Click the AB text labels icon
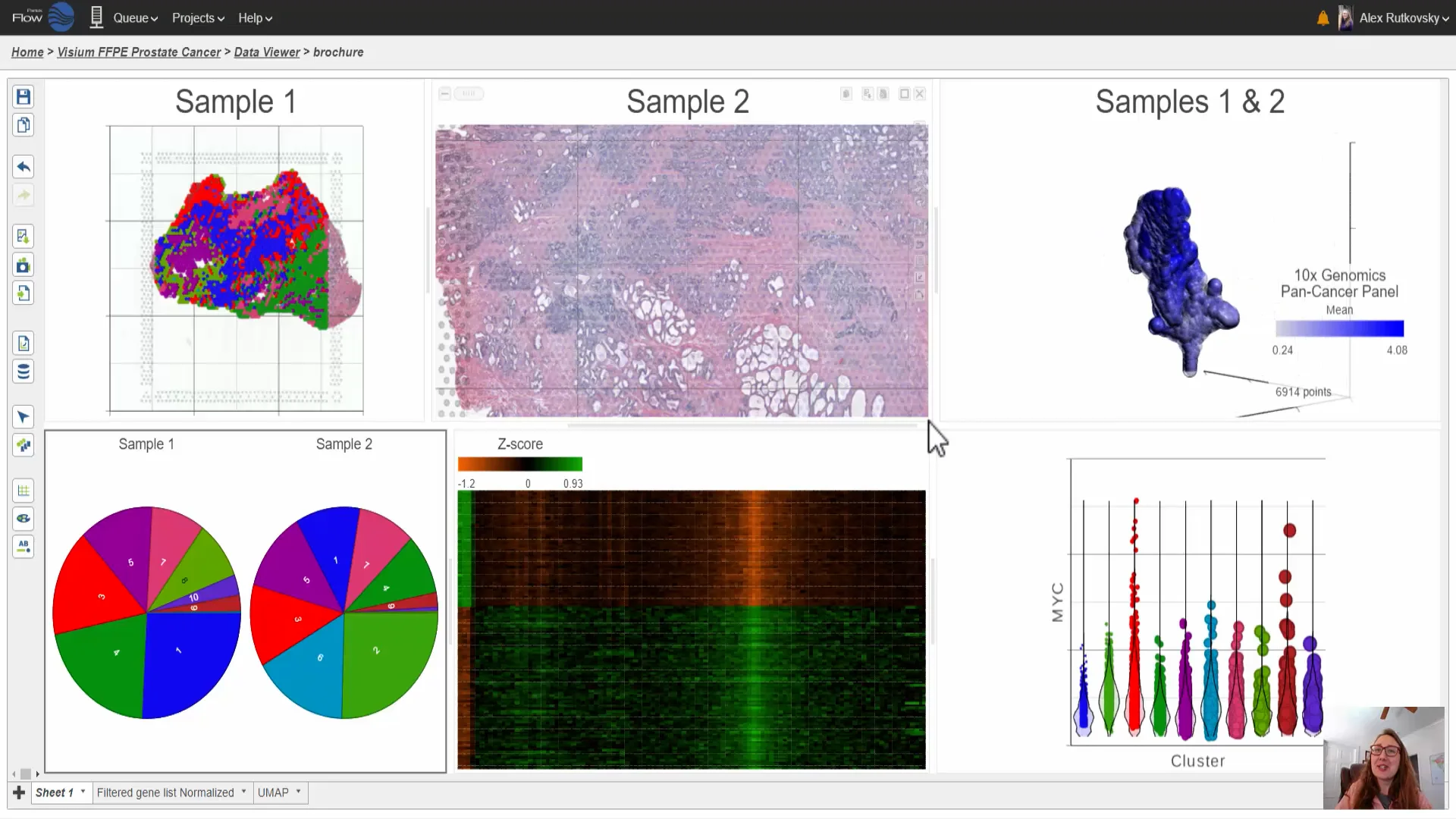The height and width of the screenshot is (819, 1456). pos(24,547)
